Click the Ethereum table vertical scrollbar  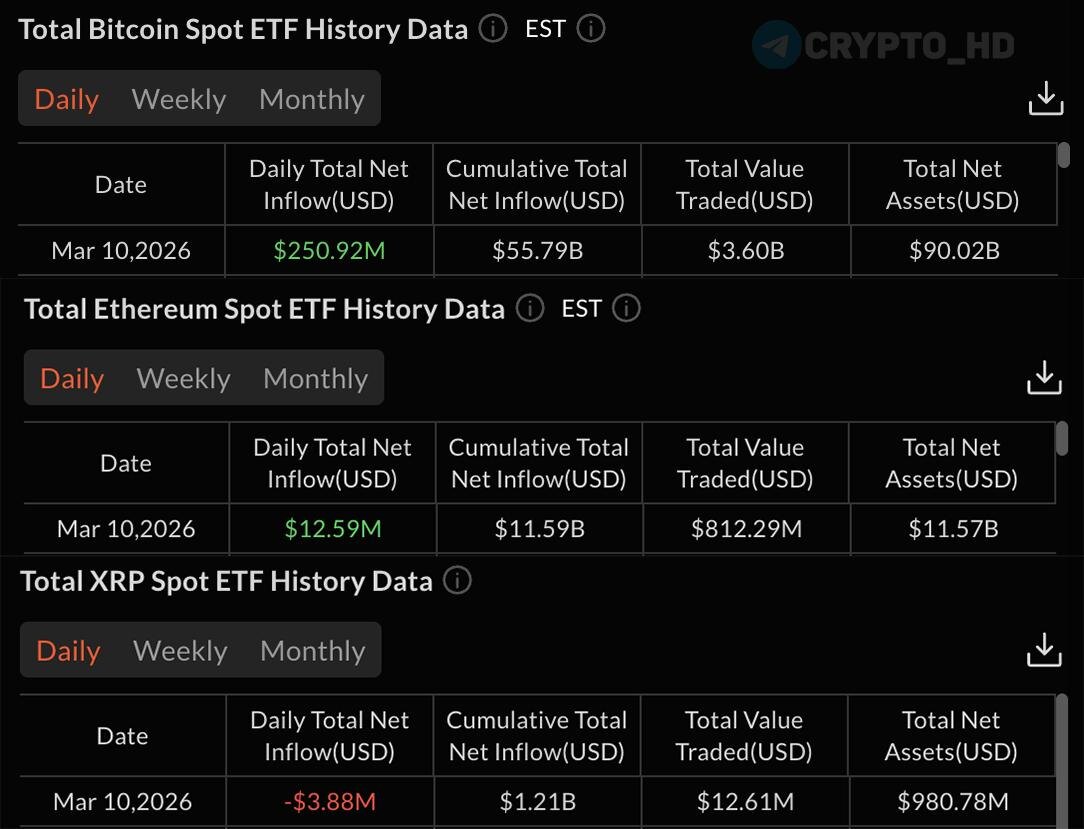pos(1062,436)
